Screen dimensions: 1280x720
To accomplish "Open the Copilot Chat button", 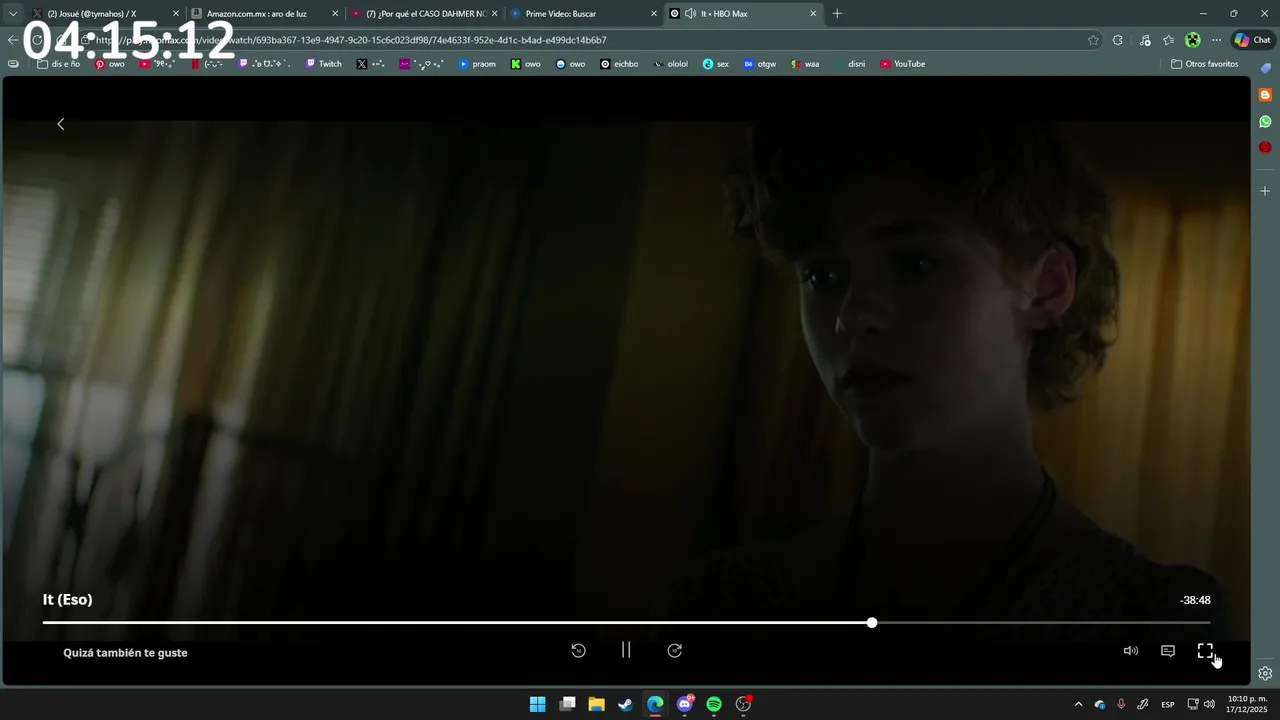I will (1254, 40).
